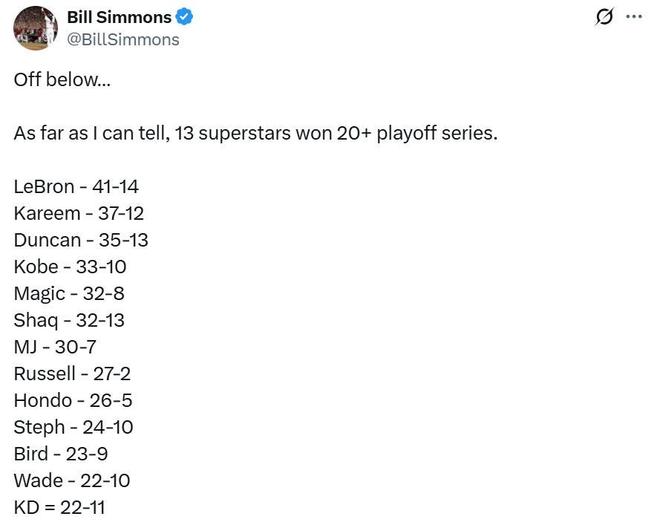Viewport: 660px width, 525px height.
Task: Select the 'LeBron - 41-14' line
Action: tap(76, 187)
